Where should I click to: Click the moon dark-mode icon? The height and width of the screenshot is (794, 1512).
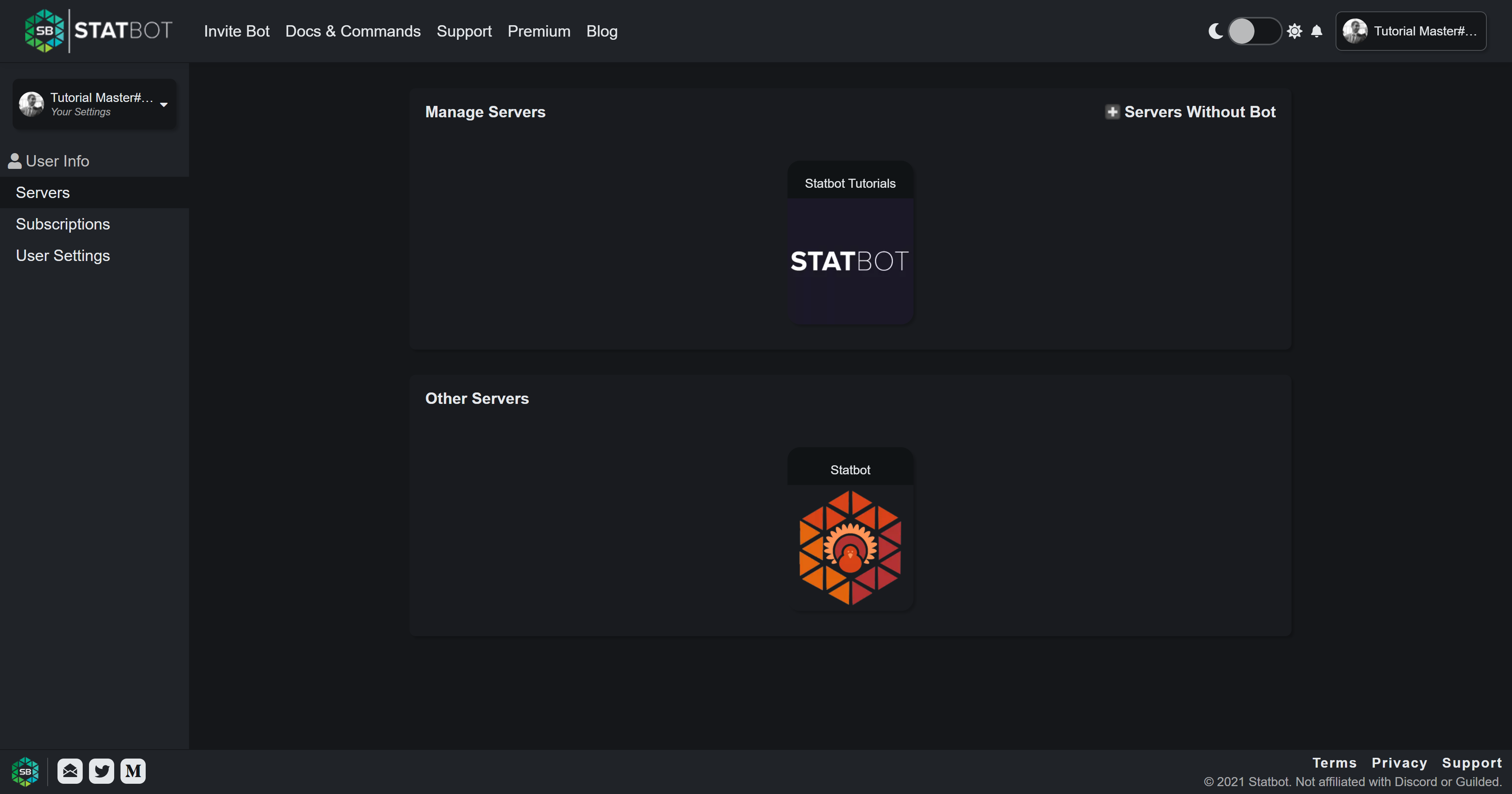pyautogui.click(x=1216, y=31)
